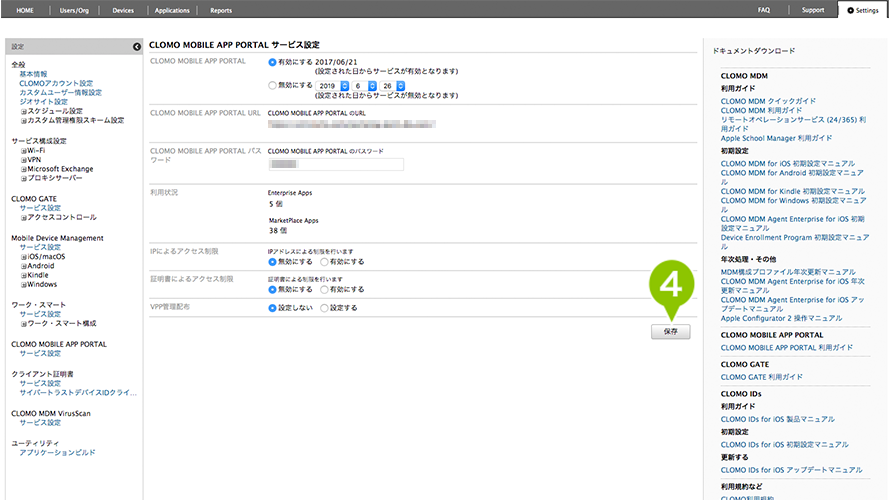Download MDM構成プロファイル年次更新マニュアル
889x500 pixels.
788,272
